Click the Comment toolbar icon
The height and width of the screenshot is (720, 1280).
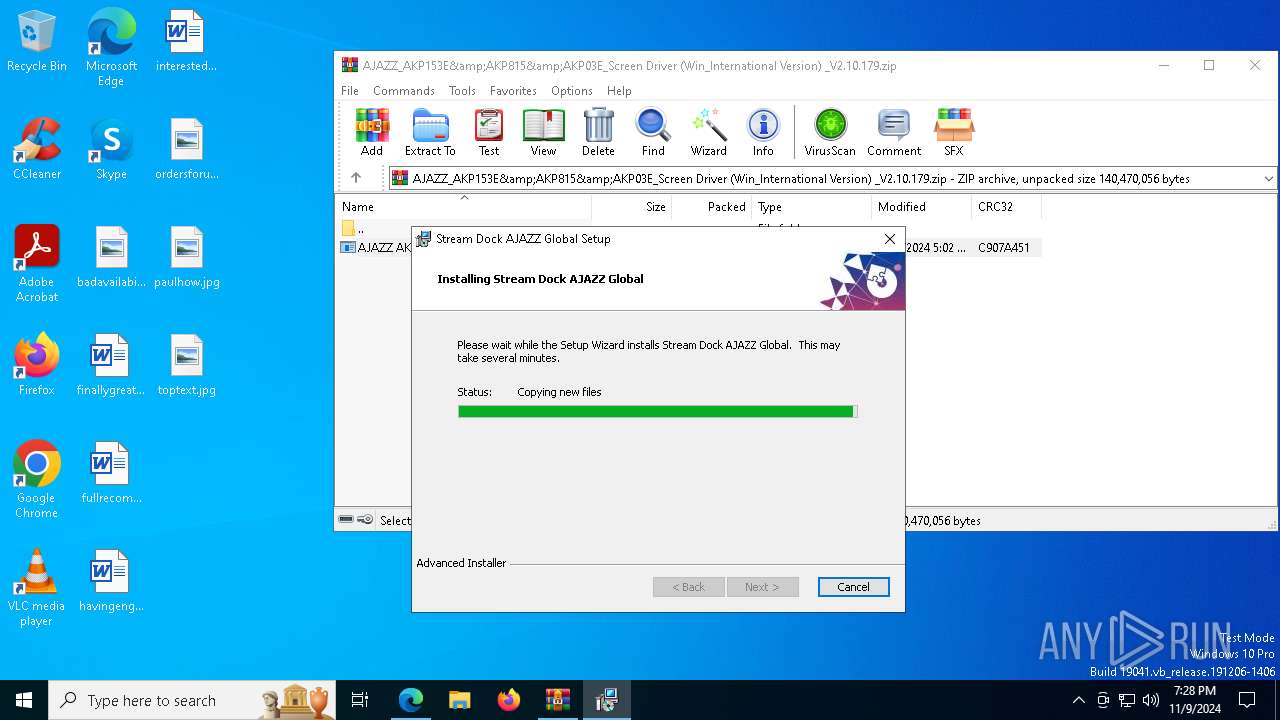tap(894, 133)
